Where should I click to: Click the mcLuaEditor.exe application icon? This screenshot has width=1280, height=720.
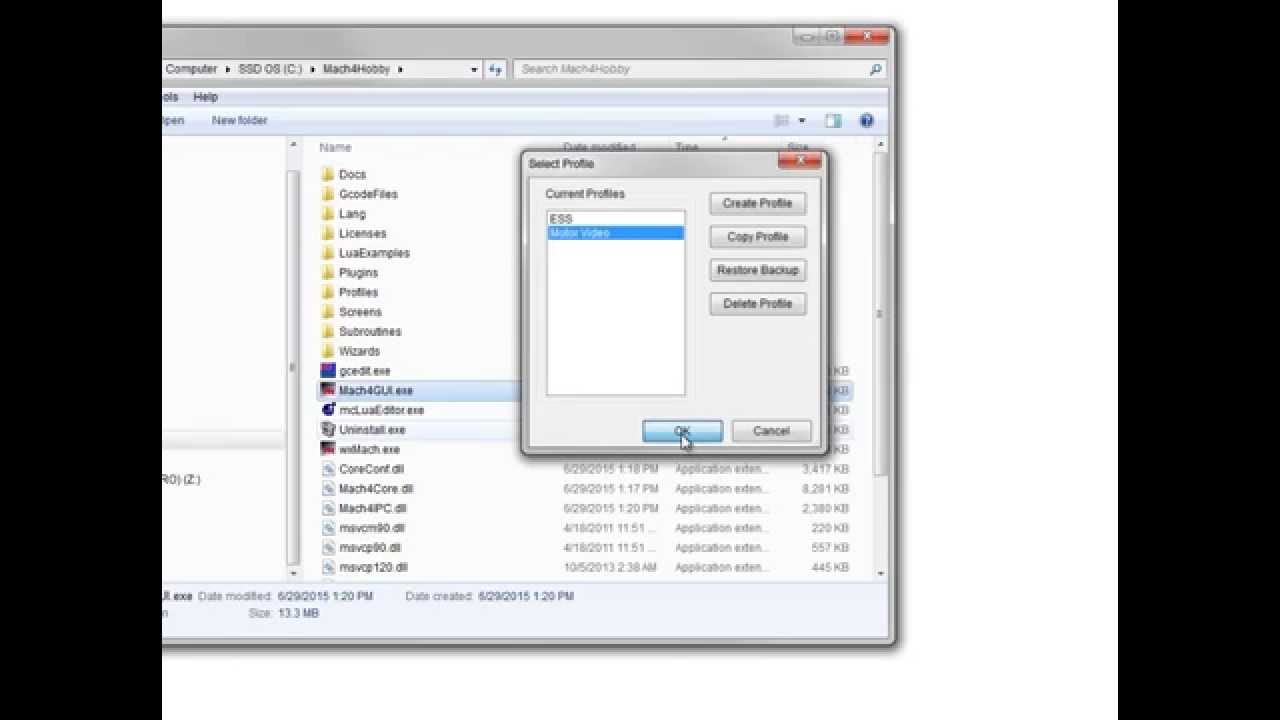327,410
